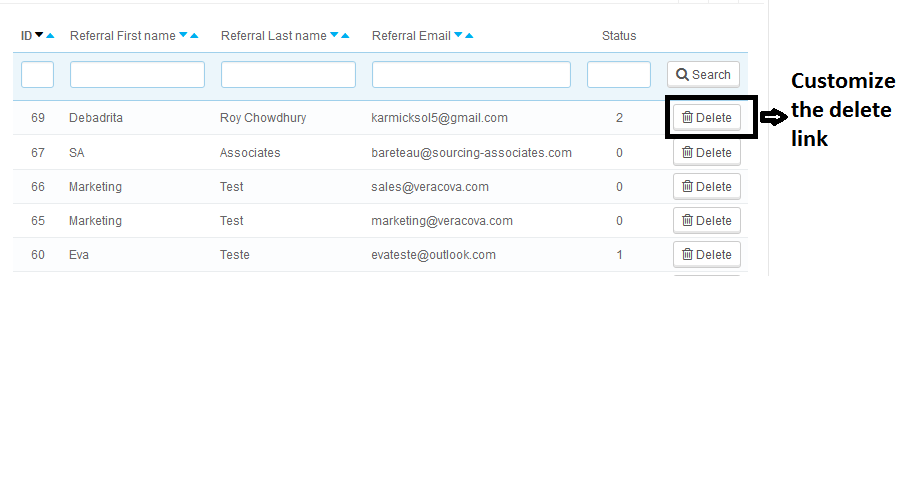This screenshot has height=480, width=906.
Task: Click the Referral First name header
Action: coord(122,36)
